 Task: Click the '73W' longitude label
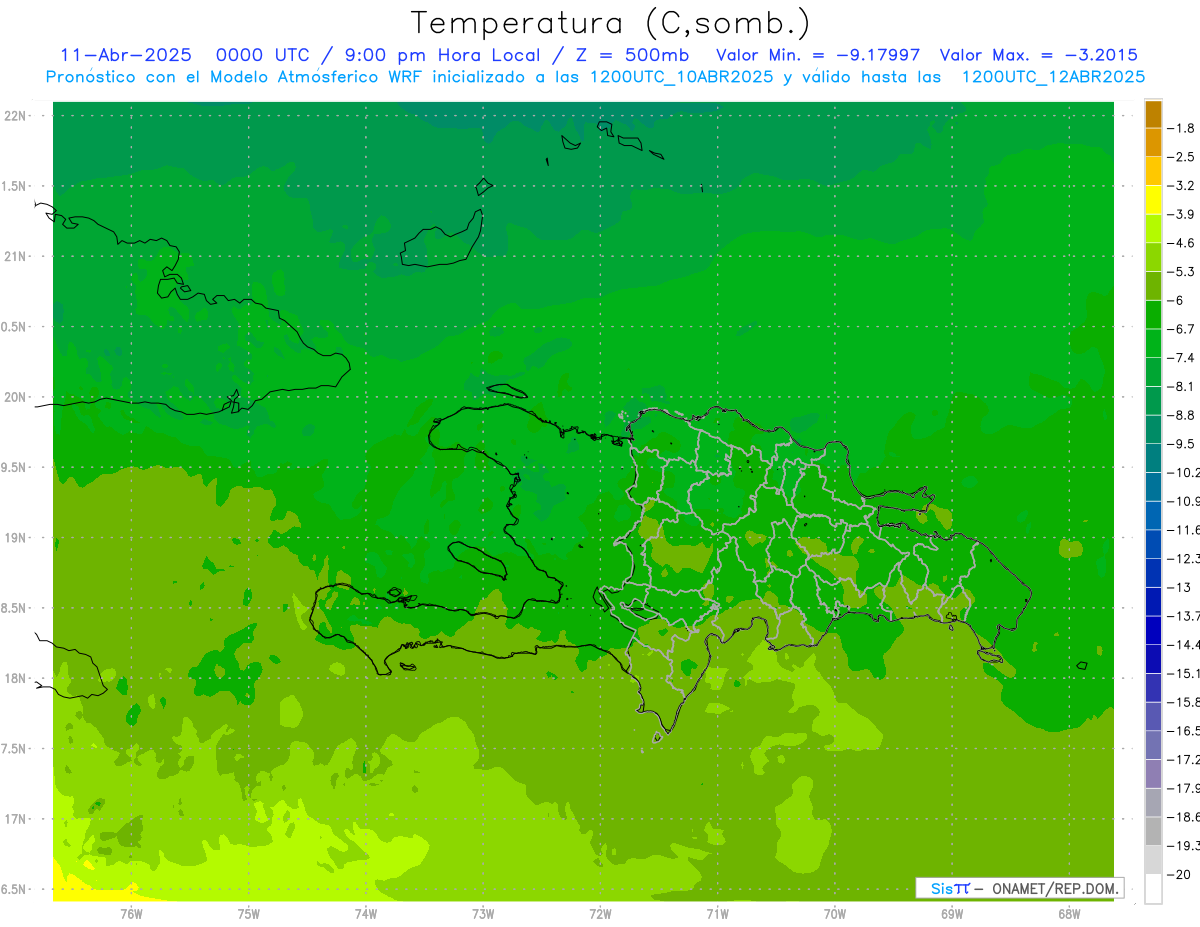tap(483, 913)
